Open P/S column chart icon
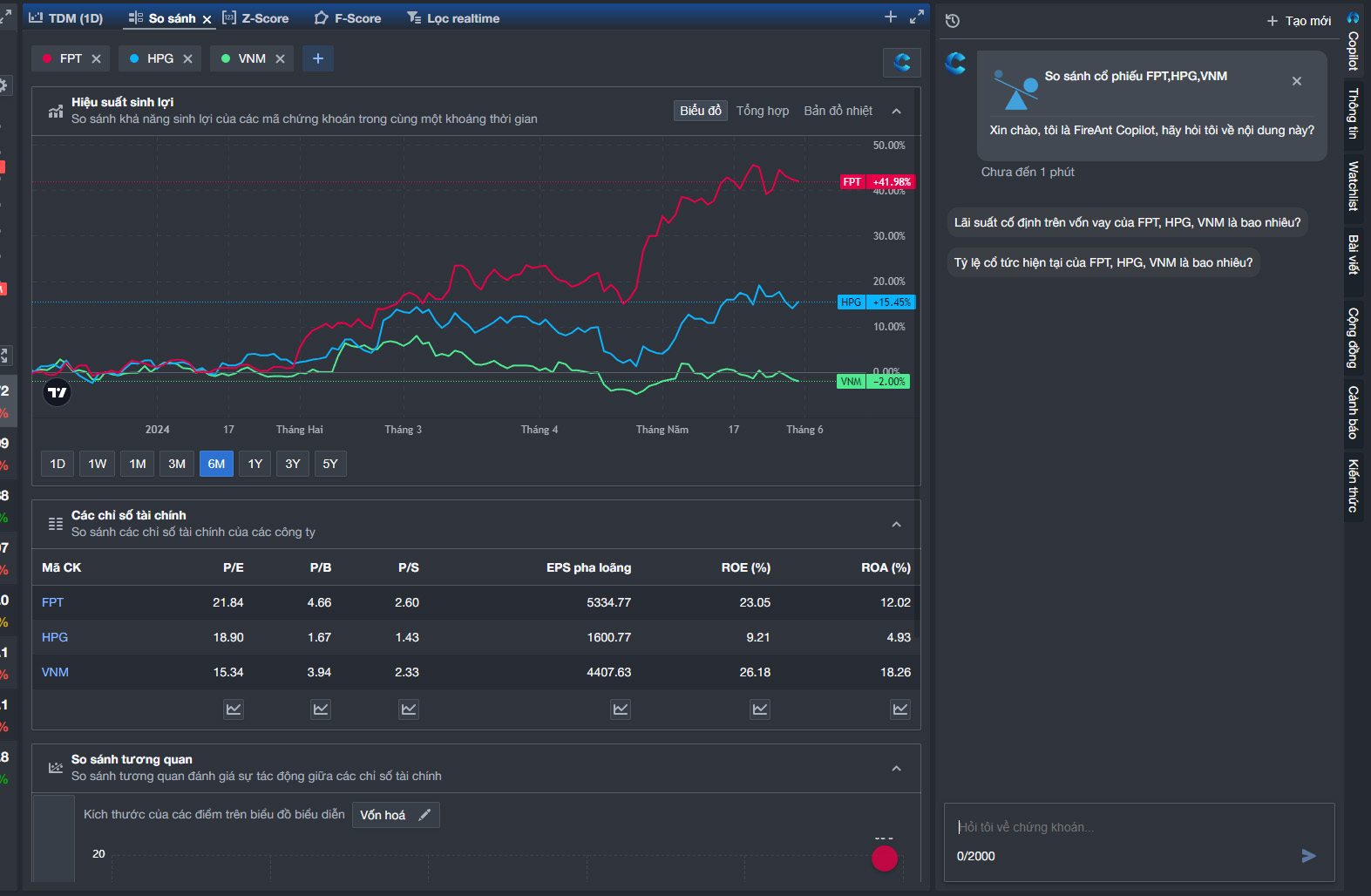Image resolution: width=1371 pixels, height=896 pixels. [409, 709]
